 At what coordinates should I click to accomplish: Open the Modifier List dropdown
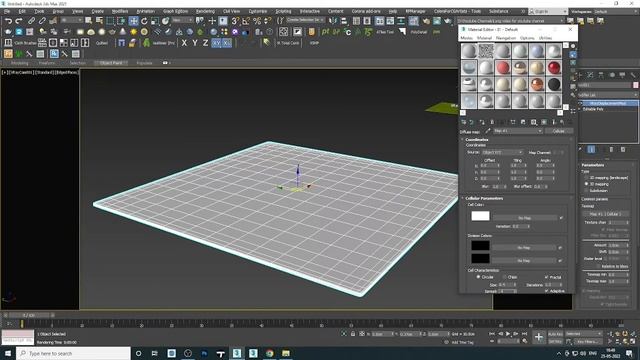607,95
